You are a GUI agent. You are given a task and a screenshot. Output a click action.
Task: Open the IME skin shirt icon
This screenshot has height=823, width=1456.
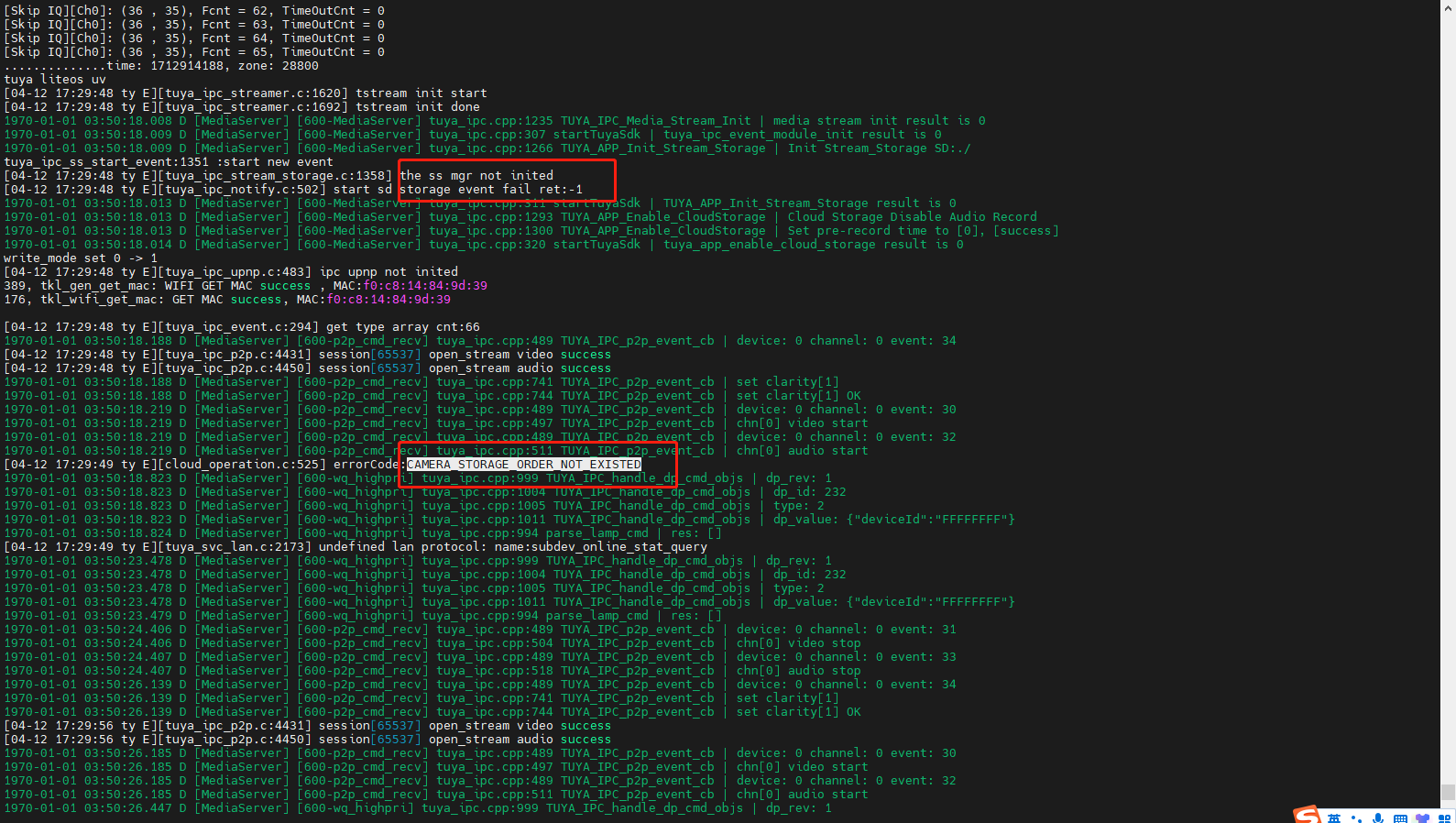(x=1422, y=818)
